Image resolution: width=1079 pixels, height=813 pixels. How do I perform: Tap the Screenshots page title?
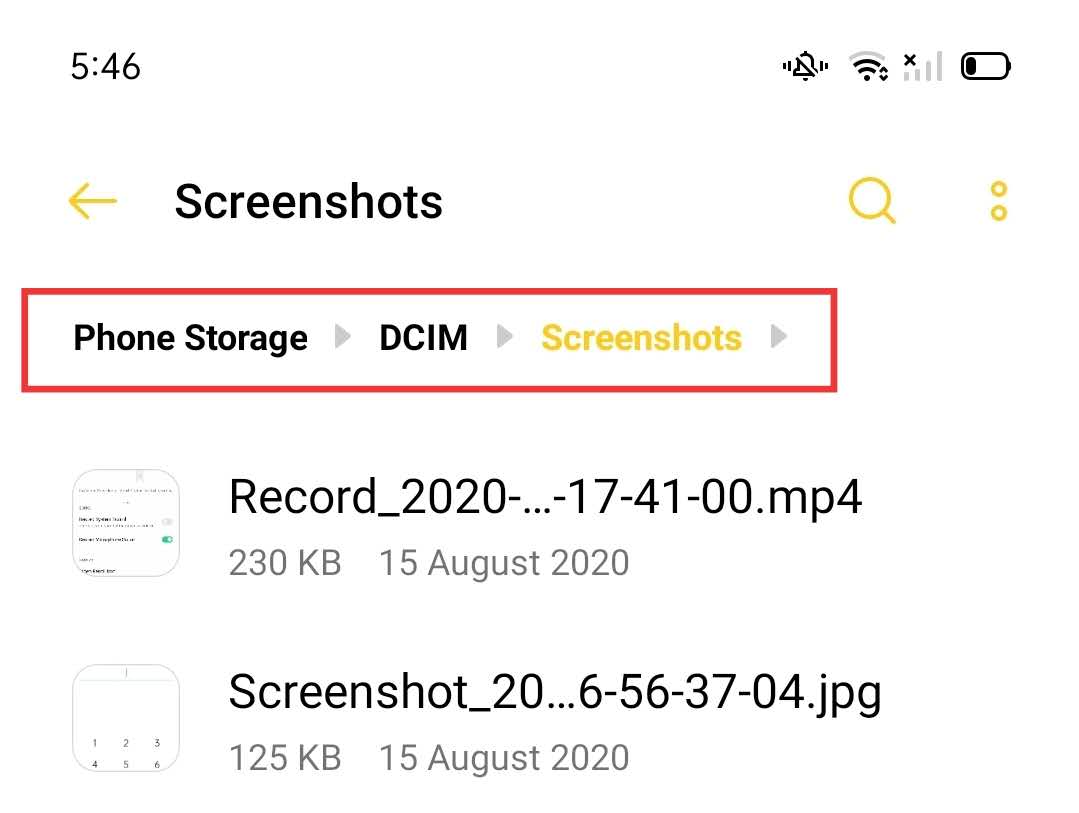tap(308, 201)
